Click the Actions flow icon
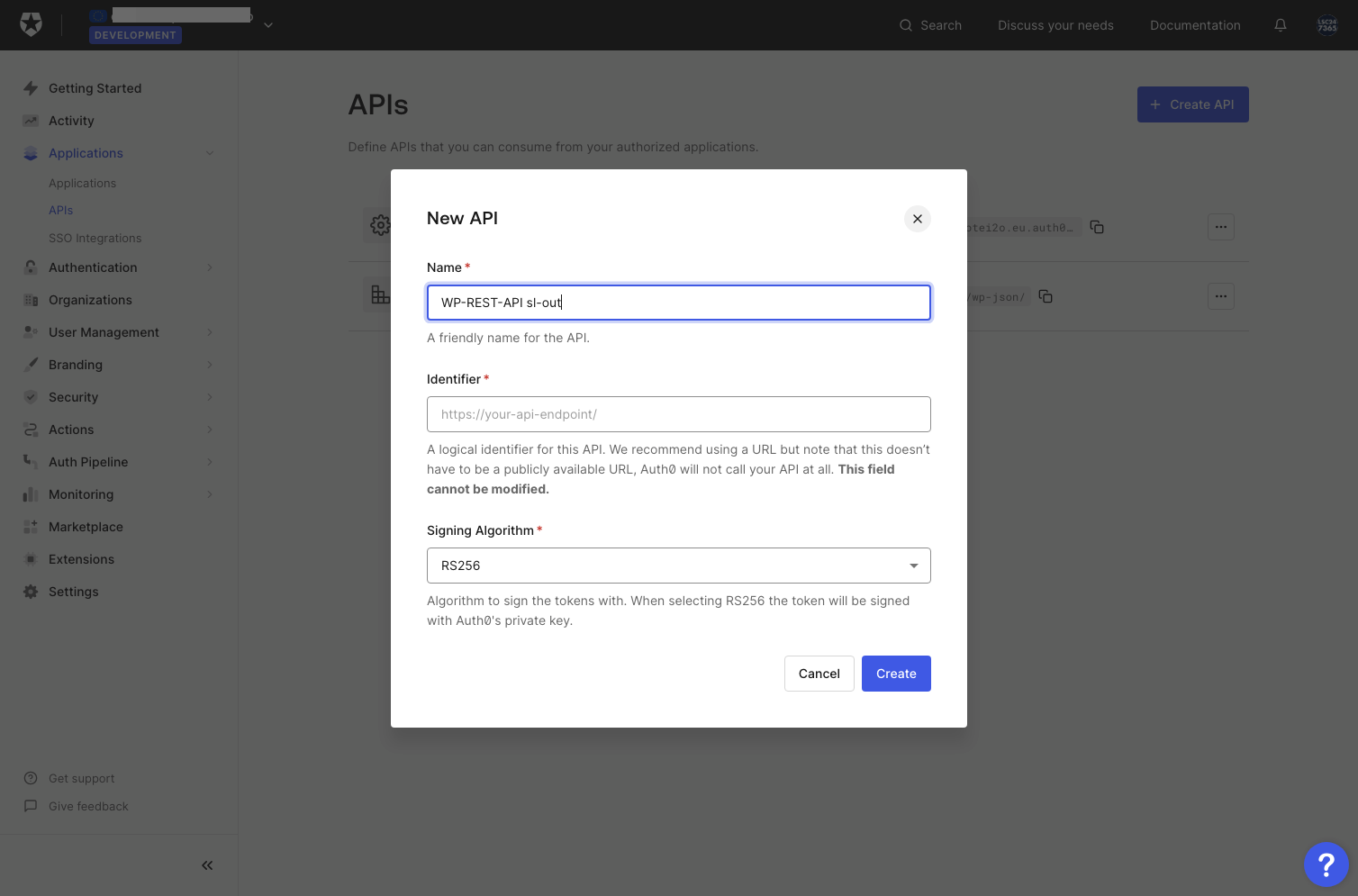 point(31,430)
